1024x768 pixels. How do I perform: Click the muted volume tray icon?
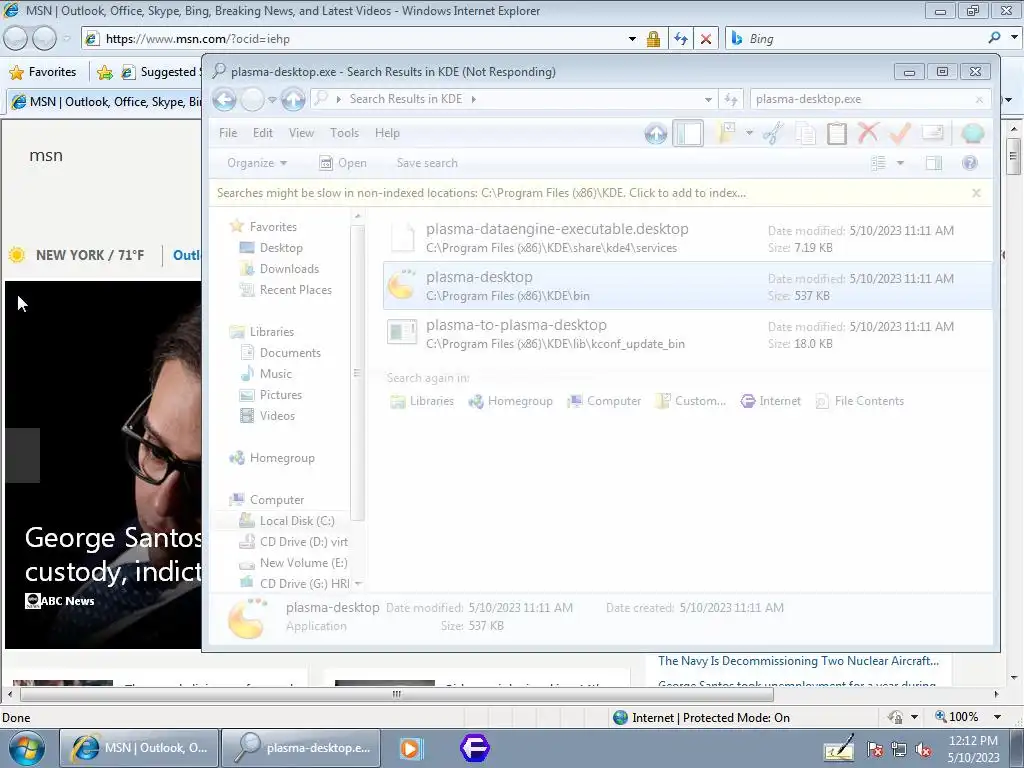coord(923,750)
